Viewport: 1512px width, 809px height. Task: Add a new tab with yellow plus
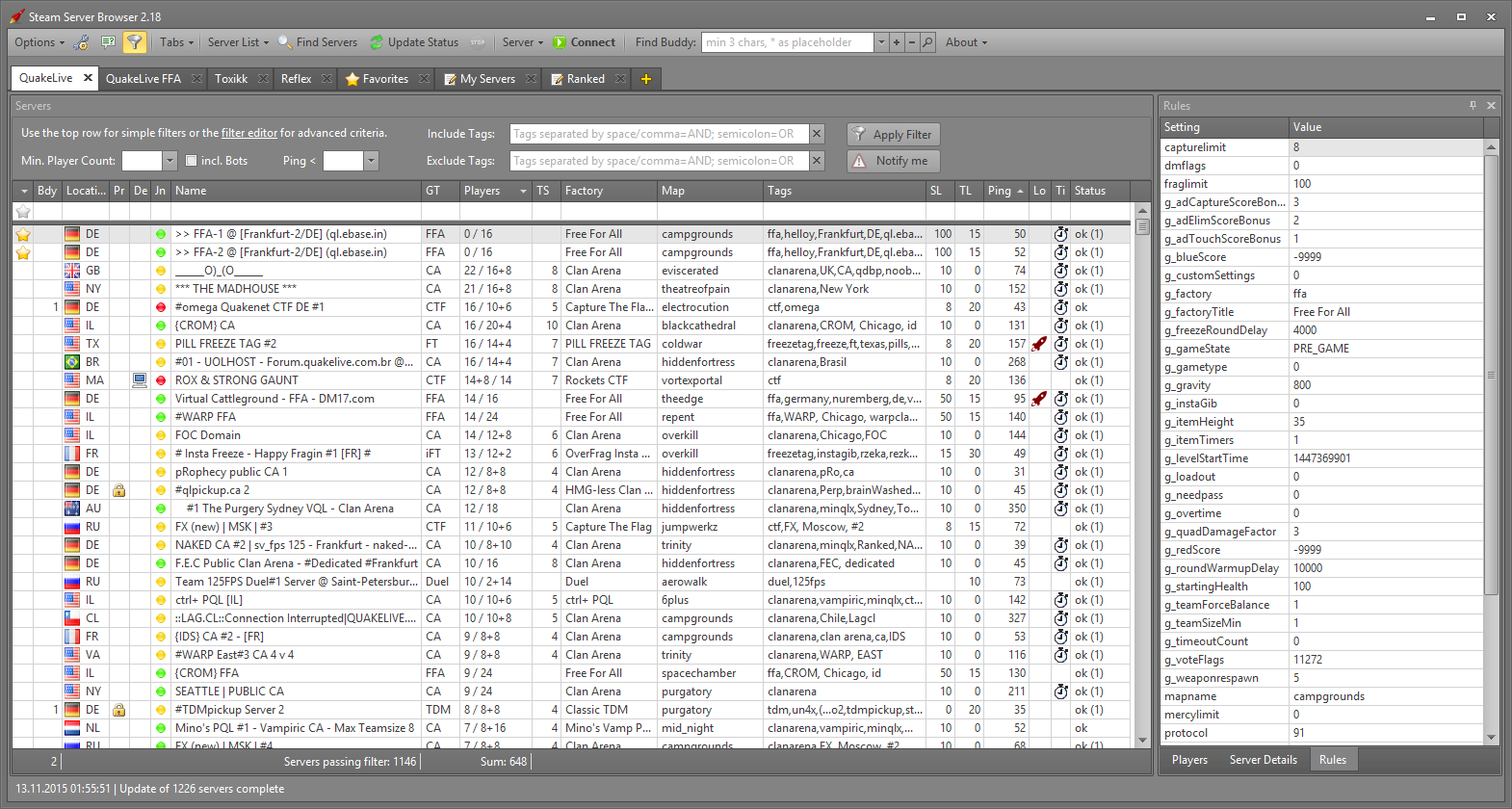click(646, 79)
